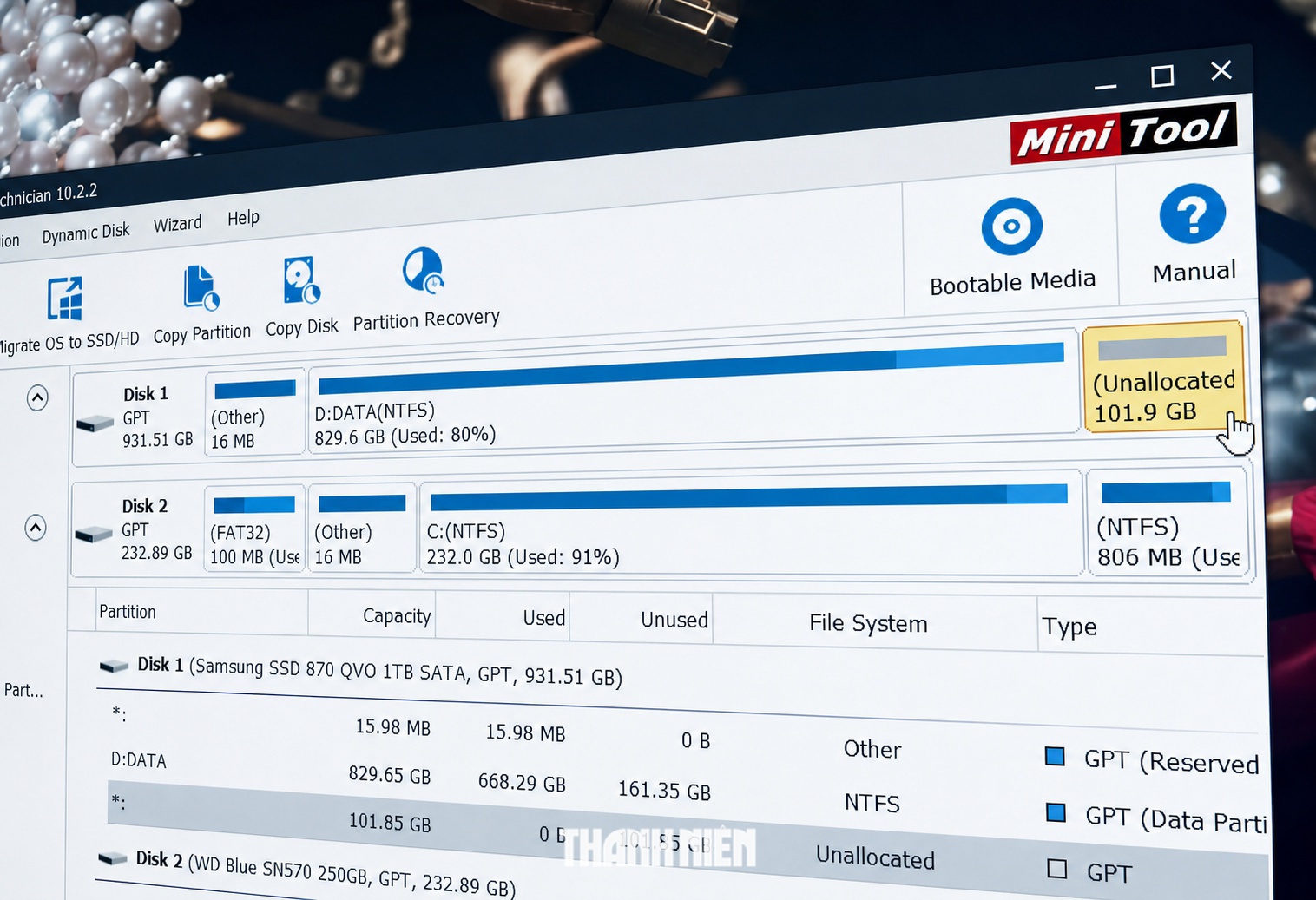Launch the Copy Disk tool icon
The height and width of the screenshot is (900, 1316).
[x=301, y=280]
